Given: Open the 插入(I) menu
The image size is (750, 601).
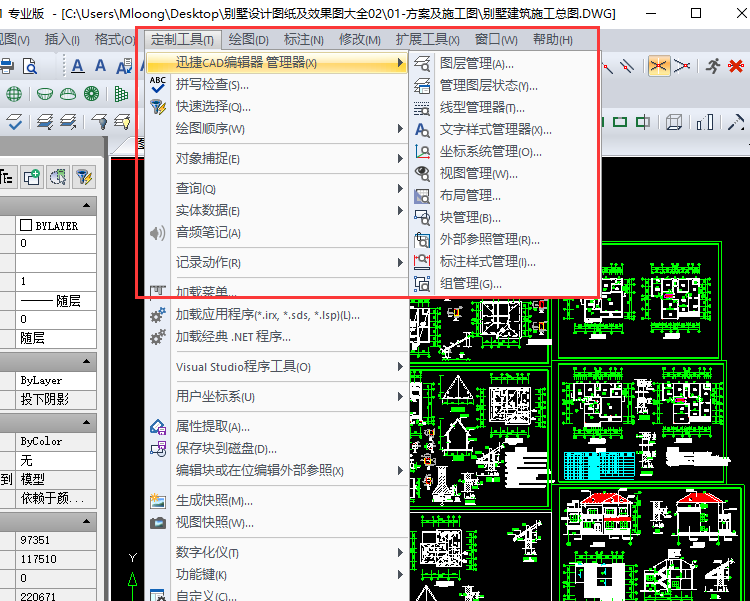Looking at the screenshot, I should [62, 40].
